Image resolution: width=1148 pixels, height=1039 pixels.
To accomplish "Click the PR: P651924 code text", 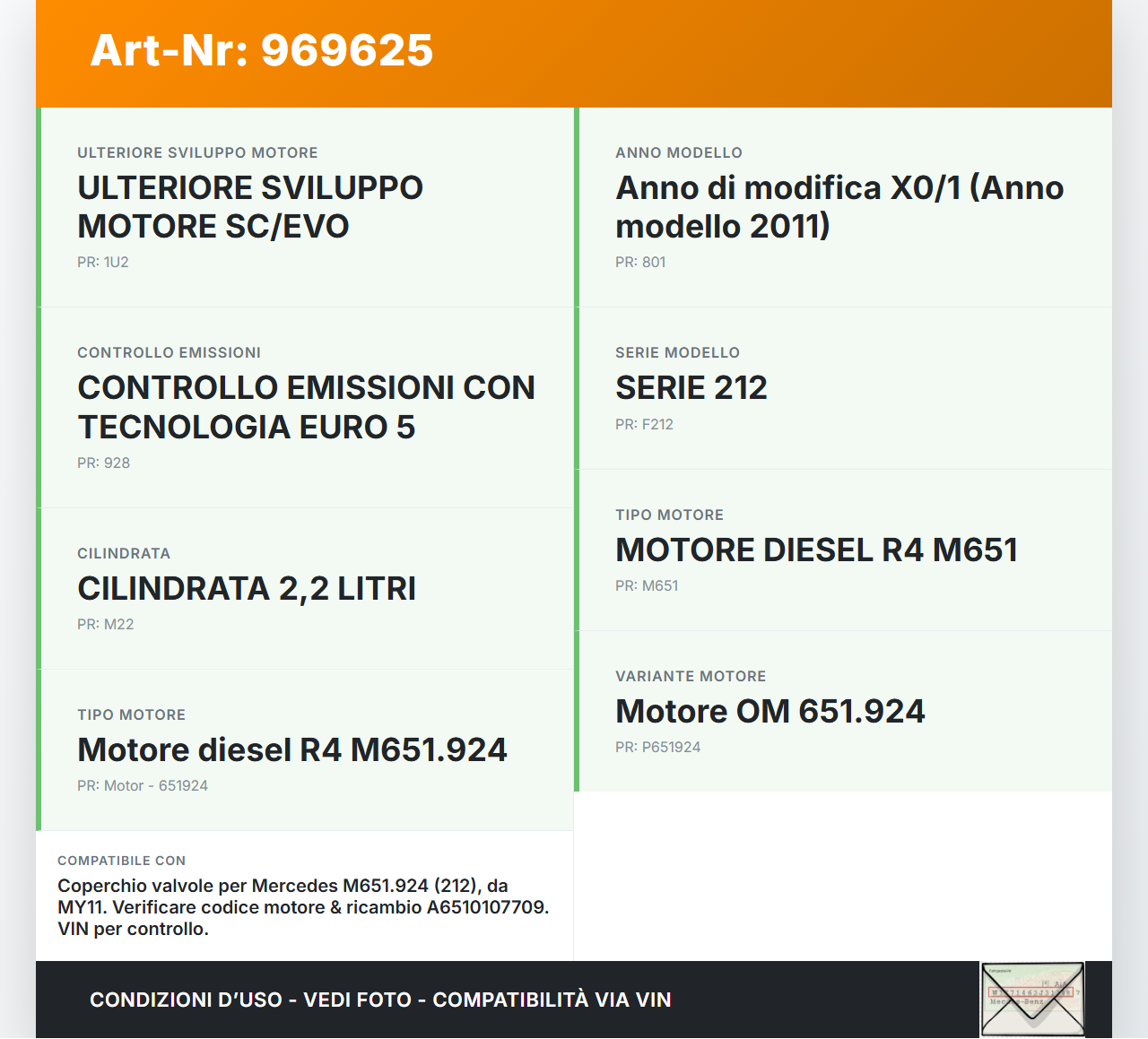I will (x=657, y=748).
